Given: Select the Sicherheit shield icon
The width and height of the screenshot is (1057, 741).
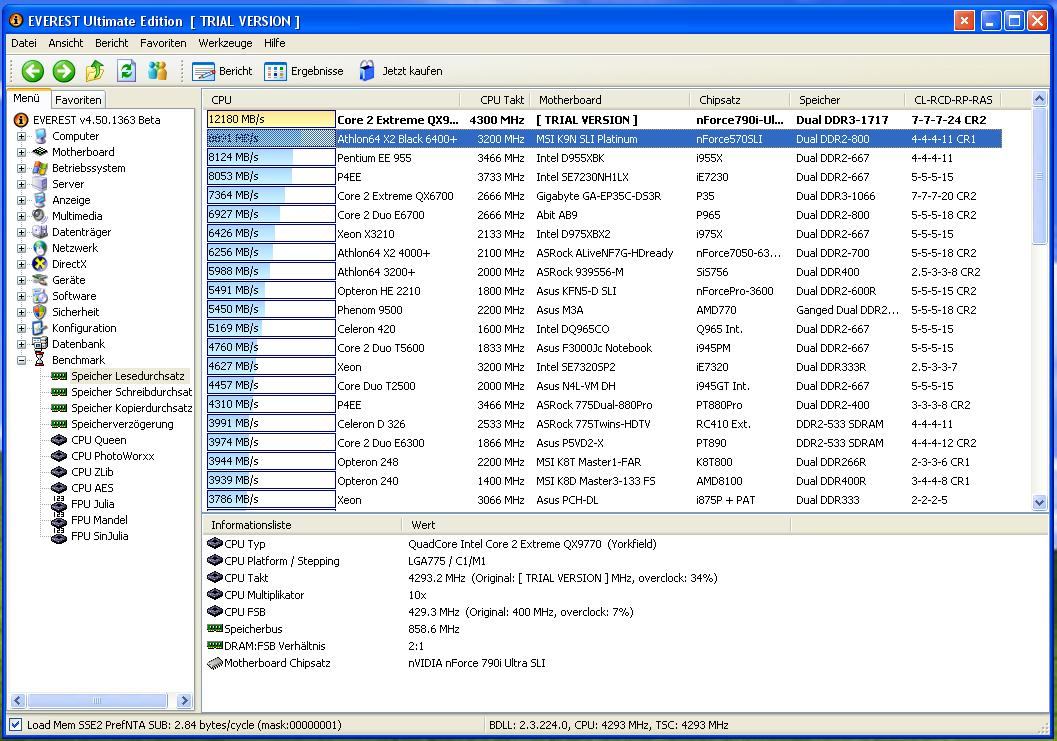Looking at the screenshot, I should pyautogui.click(x=40, y=312).
